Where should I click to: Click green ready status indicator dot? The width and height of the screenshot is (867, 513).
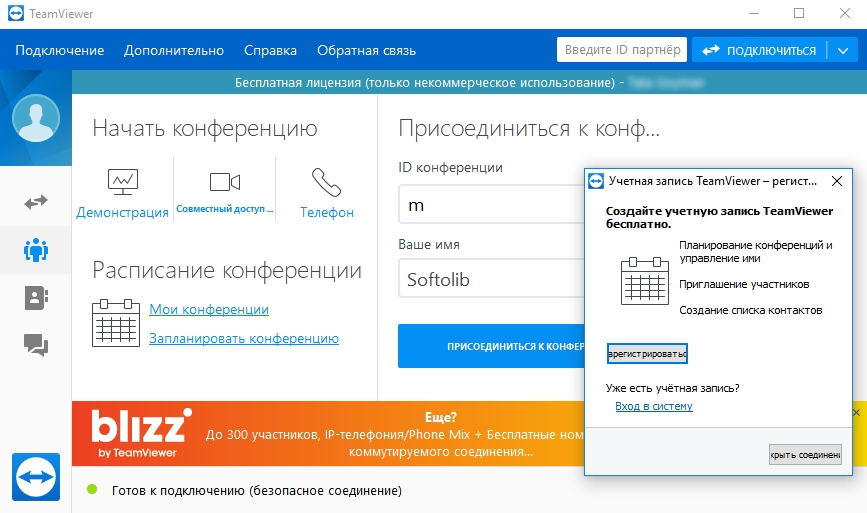(x=92, y=489)
